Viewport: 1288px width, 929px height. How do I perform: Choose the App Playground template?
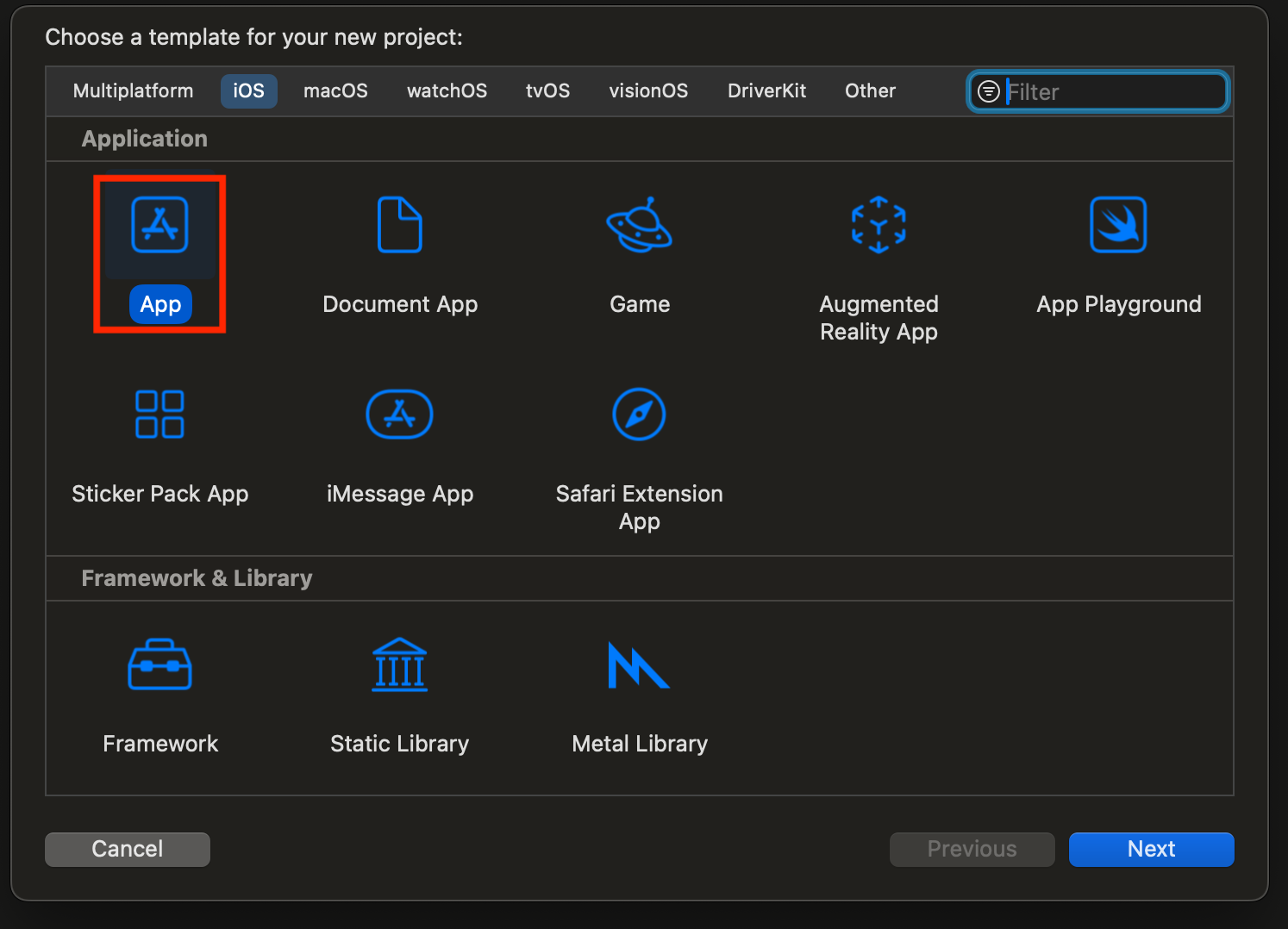pyautogui.click(x=1118, y=226)
